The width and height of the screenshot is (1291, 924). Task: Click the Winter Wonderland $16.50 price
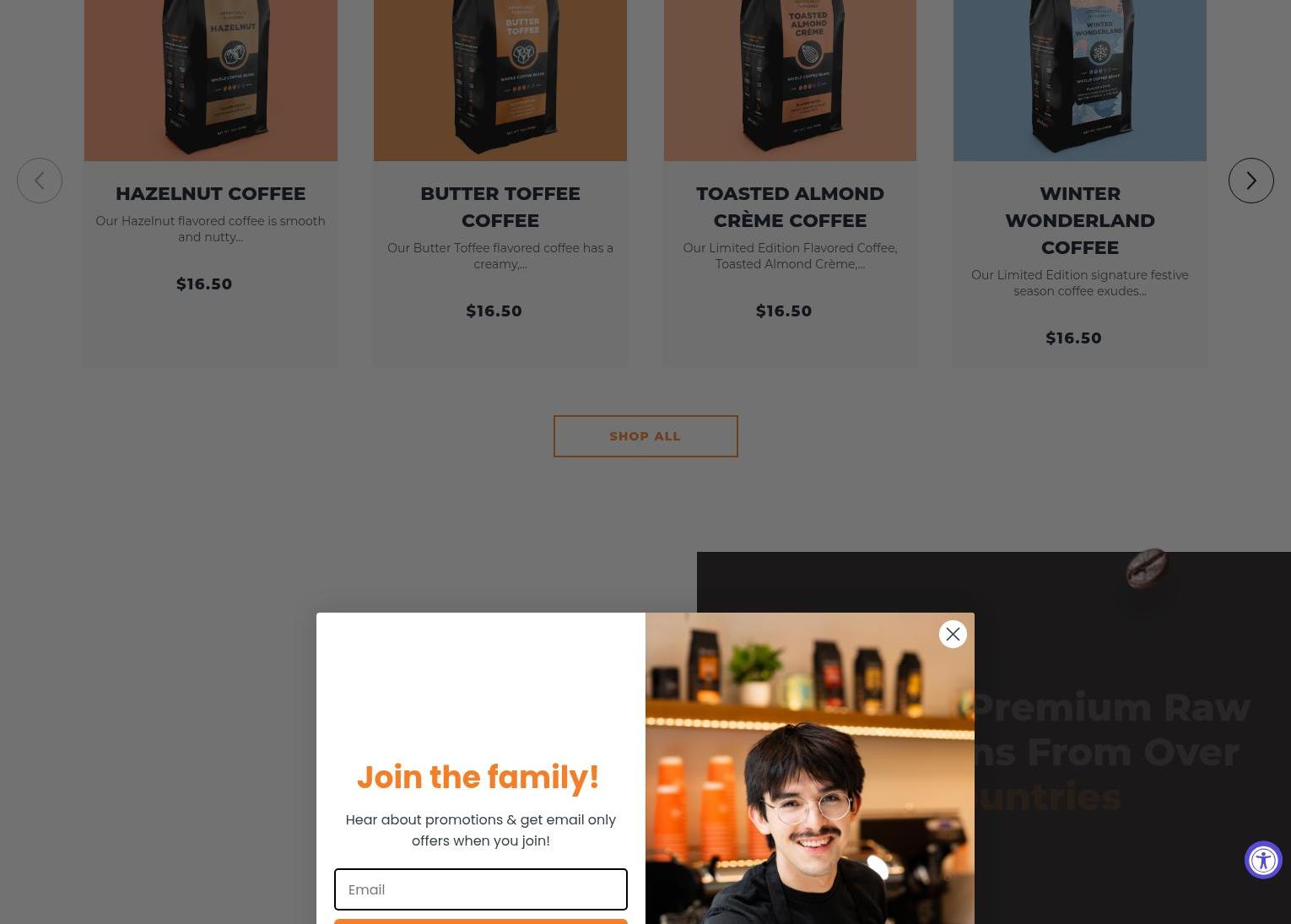click(1073, 338)
